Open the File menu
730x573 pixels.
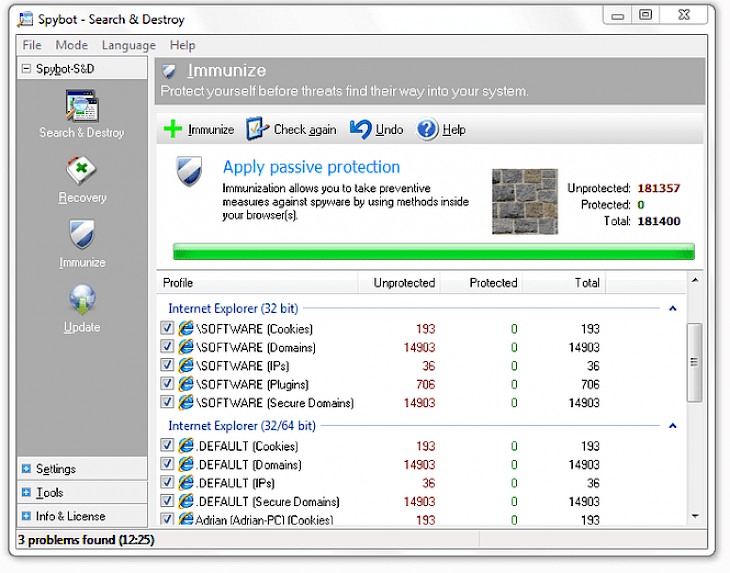tap(32, 45)
